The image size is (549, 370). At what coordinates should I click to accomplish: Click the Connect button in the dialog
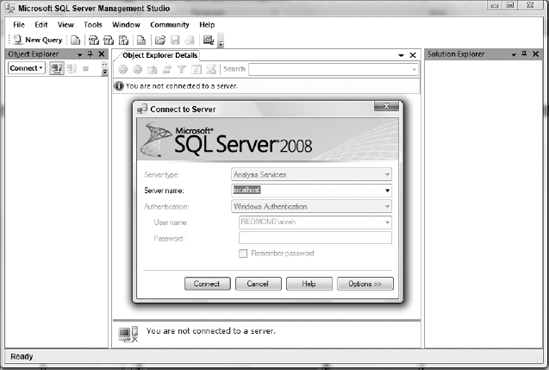[x=207, y=284]
